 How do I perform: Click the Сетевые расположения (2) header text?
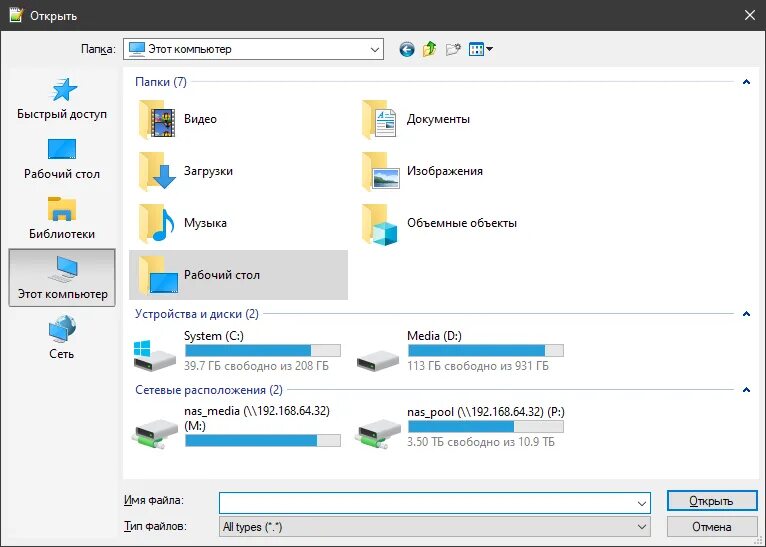coord(209,390)
